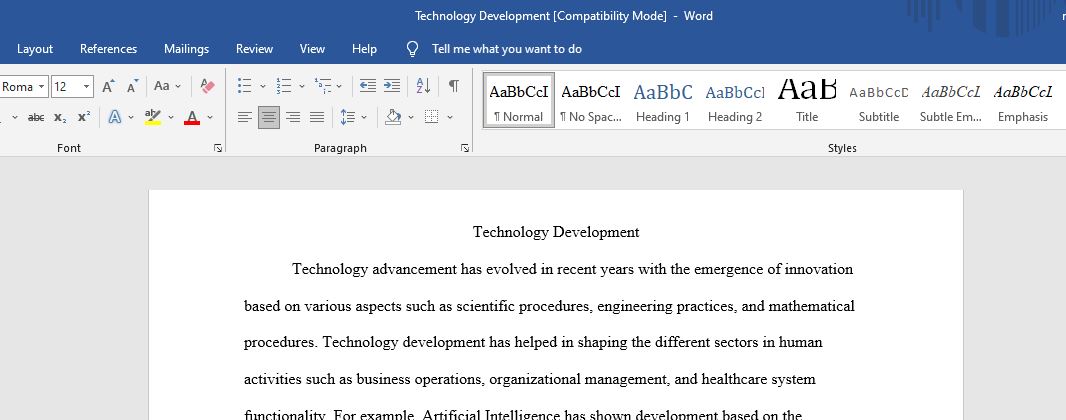Open font name dropdown
The height and width of the screenshot is (420, 1066).
[x=41, y=87]
